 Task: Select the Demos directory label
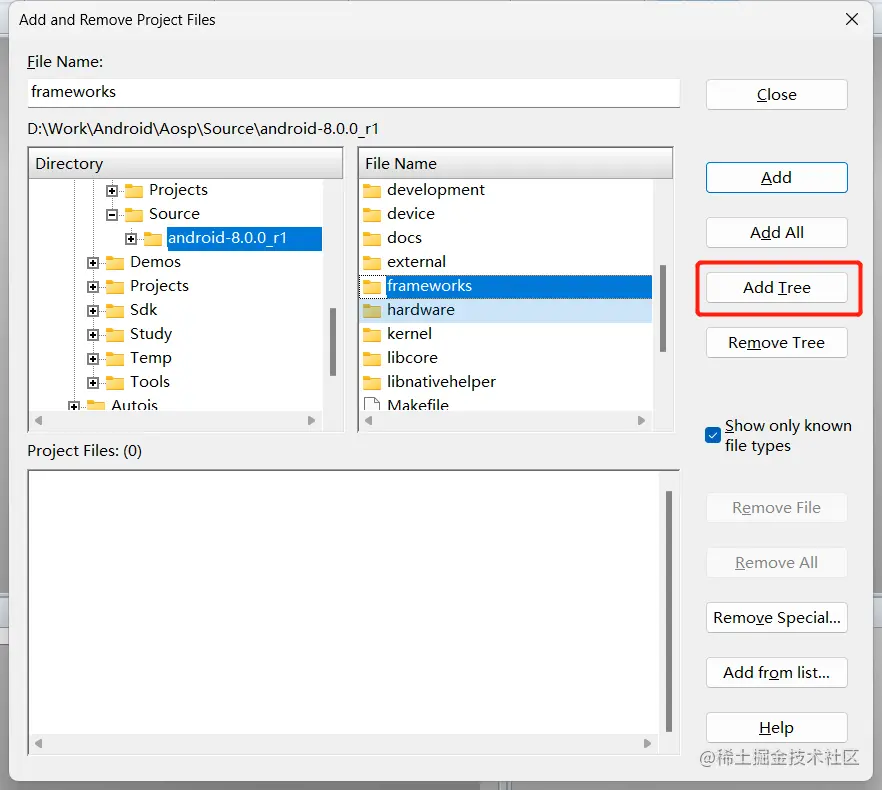coord(155,262)
